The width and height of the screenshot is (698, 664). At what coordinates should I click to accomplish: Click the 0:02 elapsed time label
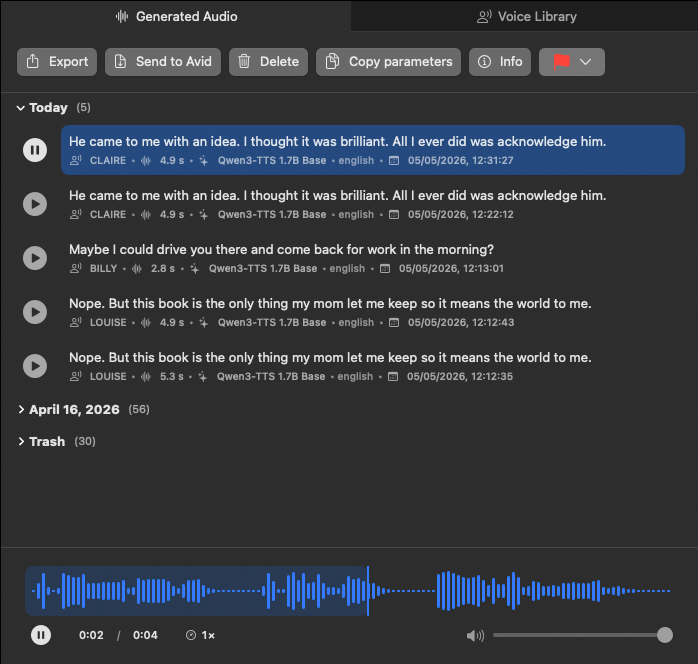point(91,635)
